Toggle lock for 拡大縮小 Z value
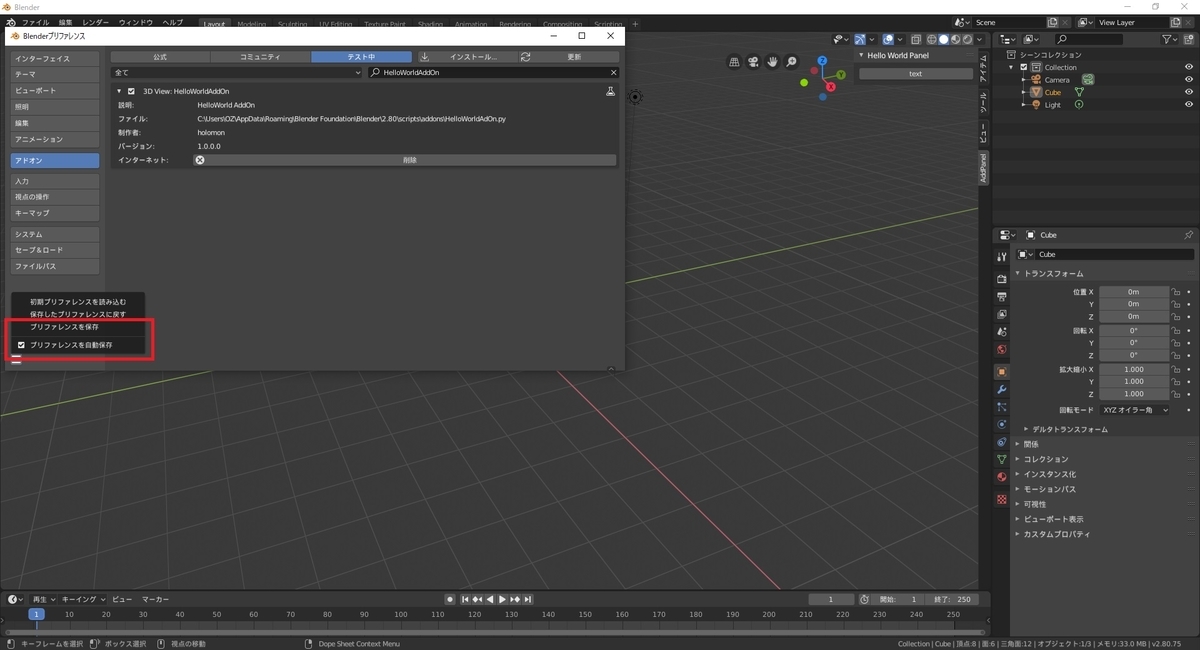Screen dimensions: 1200x650 click(1176, 394)
